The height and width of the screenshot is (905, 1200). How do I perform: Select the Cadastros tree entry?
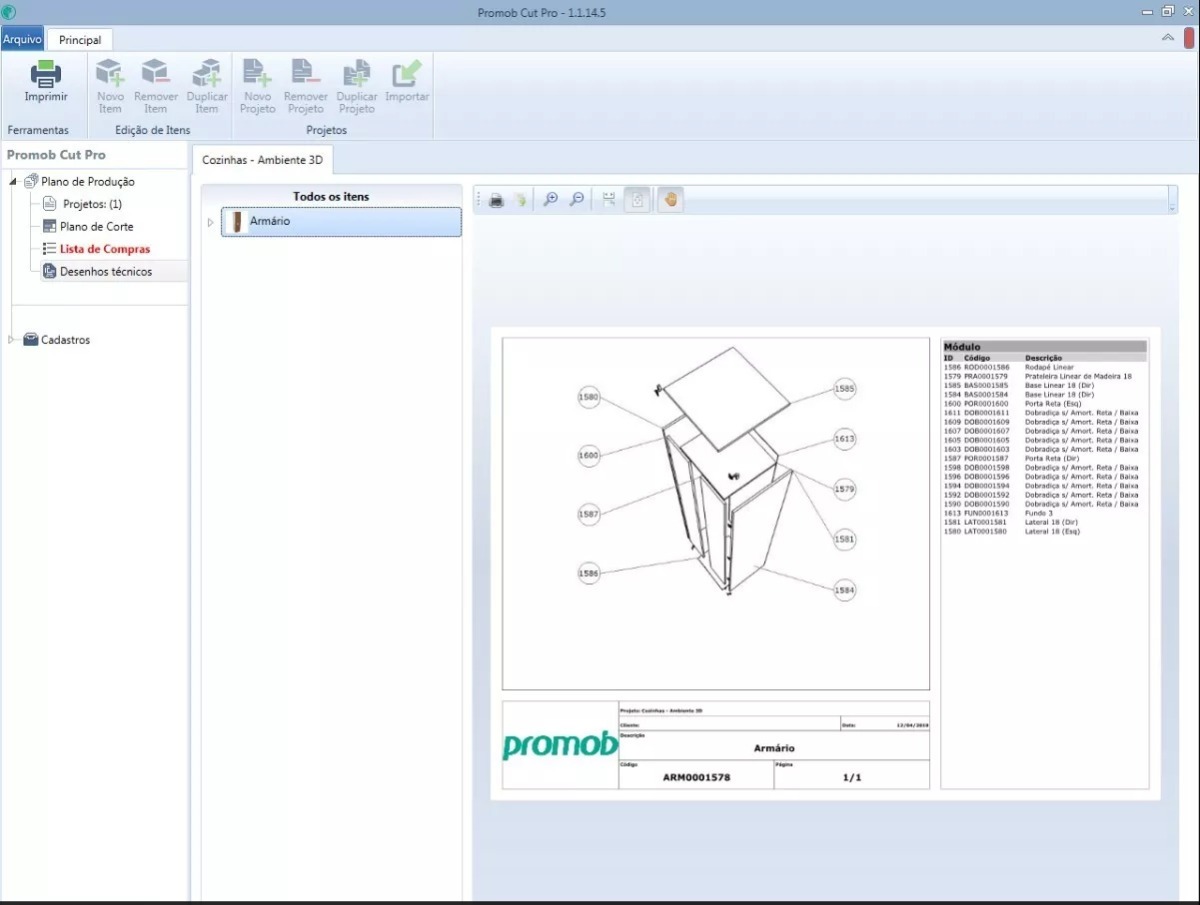click(65, 340)
